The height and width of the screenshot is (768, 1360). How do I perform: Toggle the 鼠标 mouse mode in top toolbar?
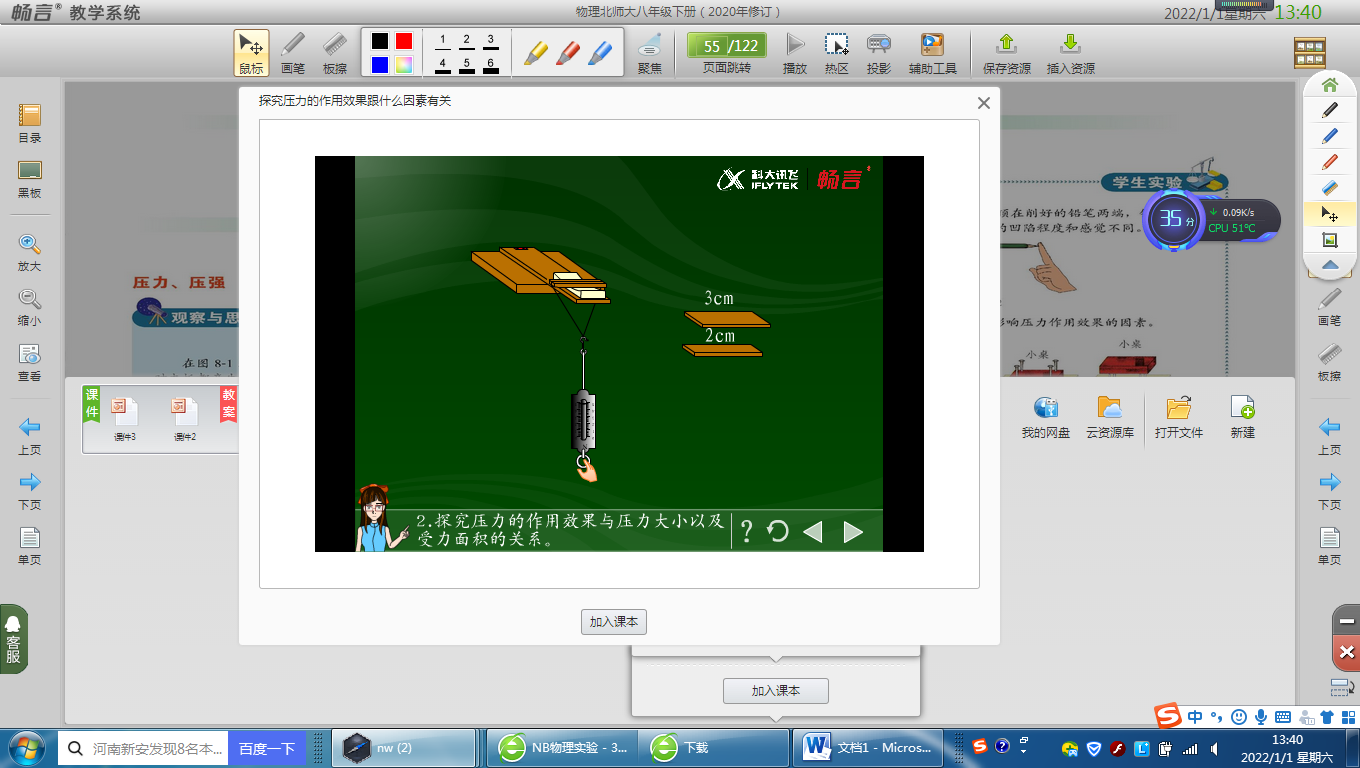251,52
